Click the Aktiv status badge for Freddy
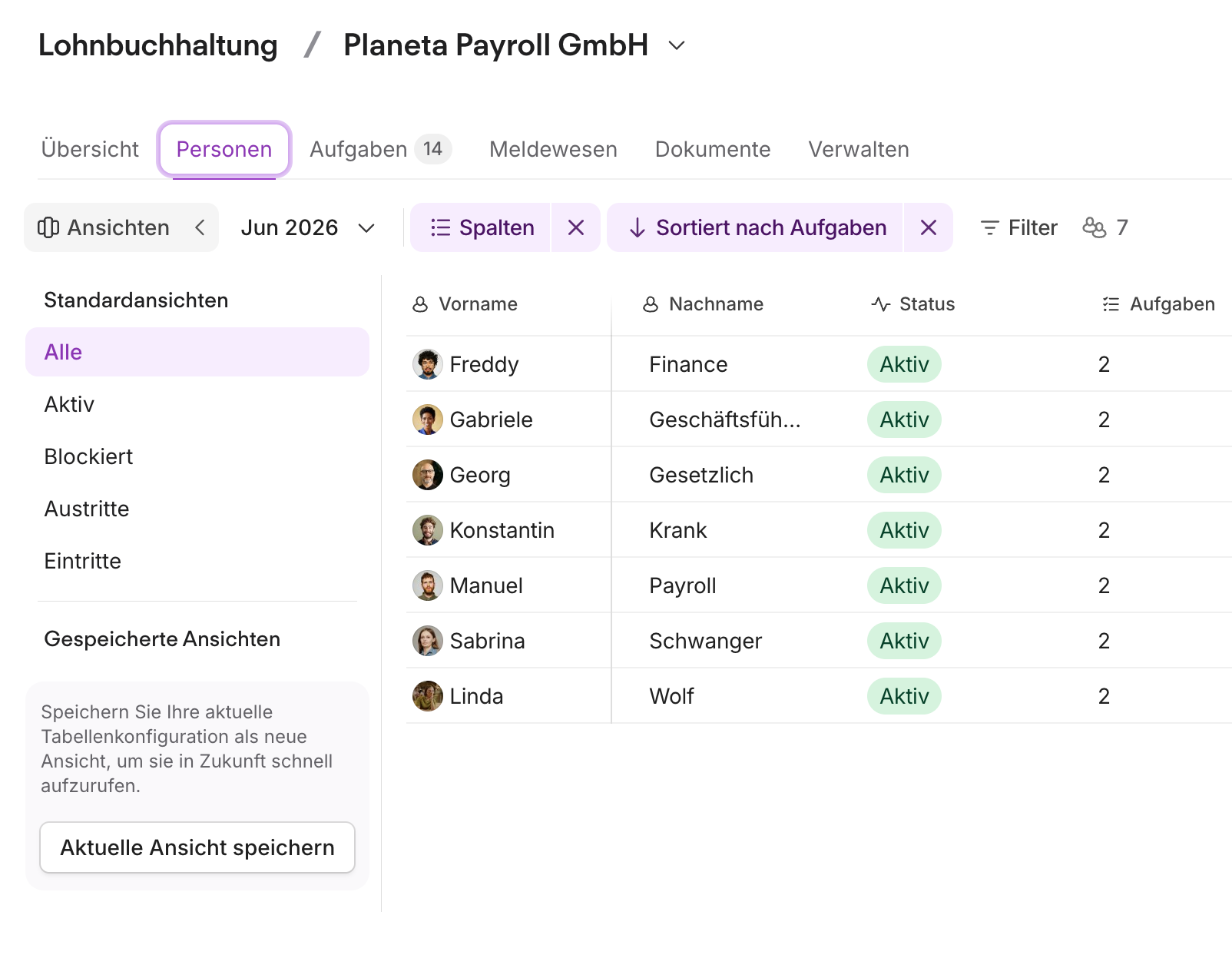1232x955 pixels. click(904, 364)
